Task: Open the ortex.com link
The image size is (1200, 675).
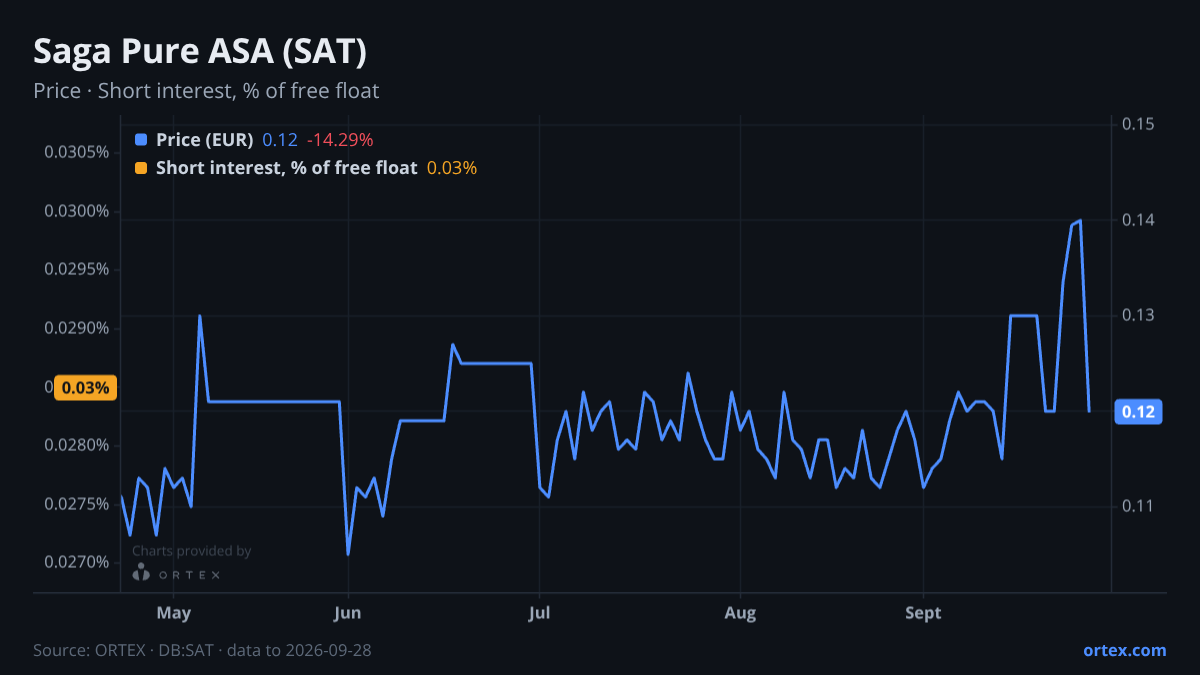Action: point(1124,650)
